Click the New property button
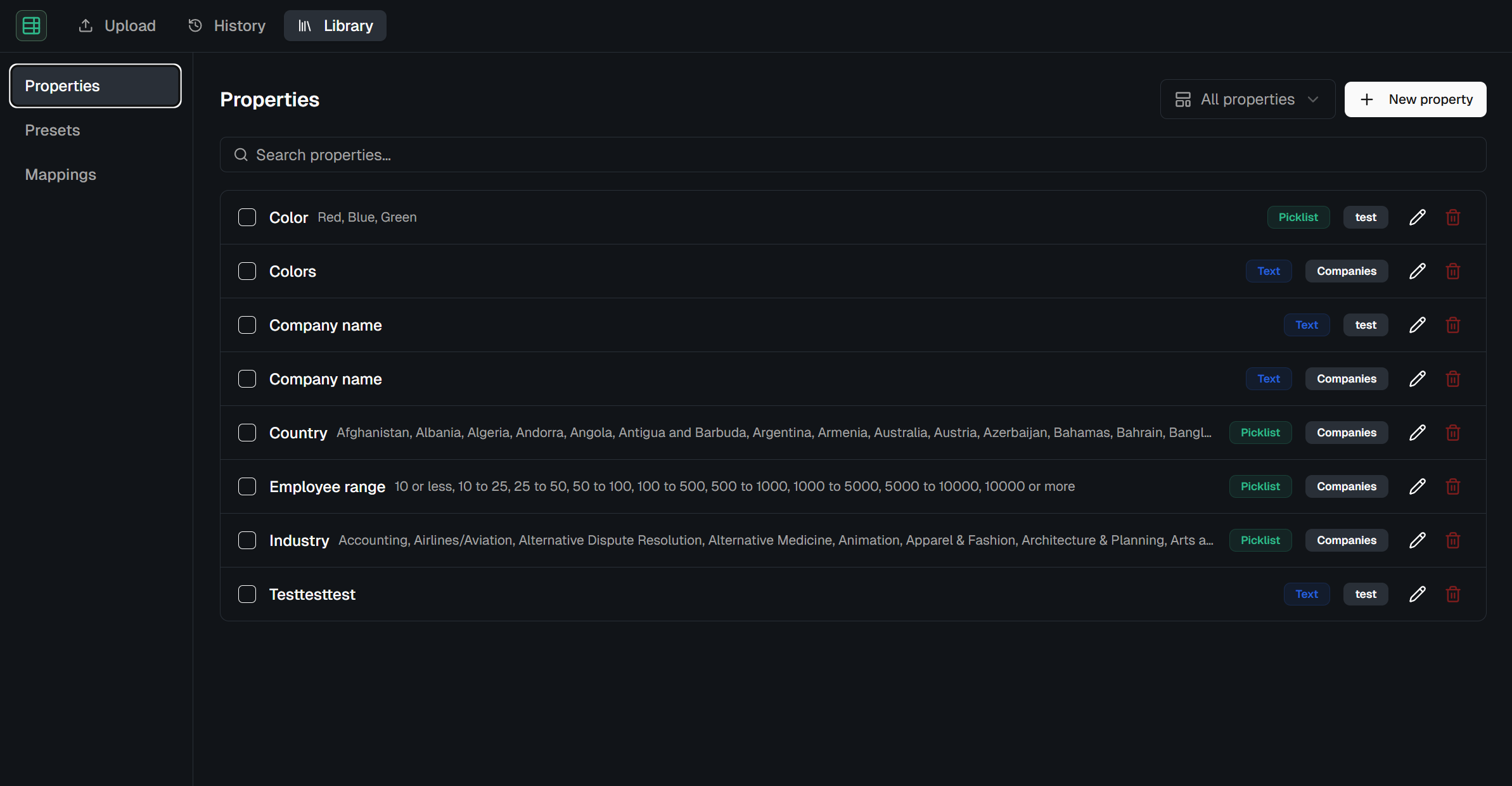 click(x=1415, y=99)
